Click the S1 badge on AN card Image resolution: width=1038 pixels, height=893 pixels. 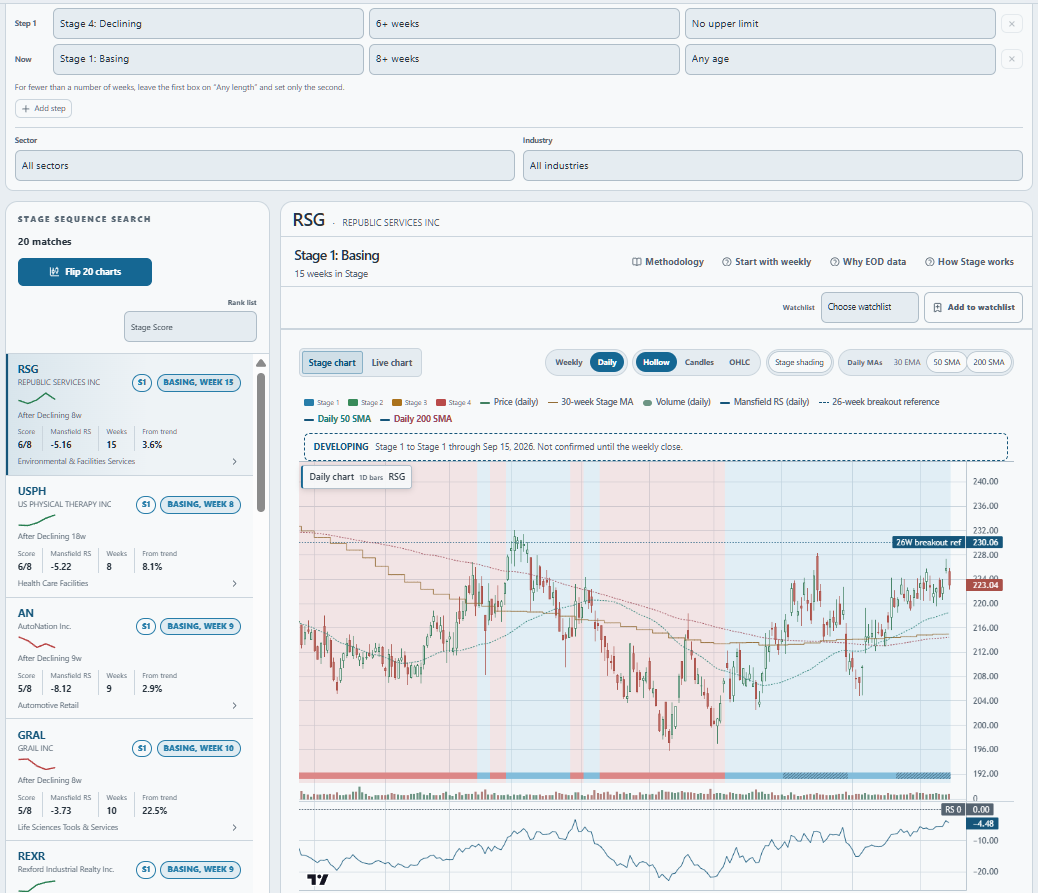point(146,626)
